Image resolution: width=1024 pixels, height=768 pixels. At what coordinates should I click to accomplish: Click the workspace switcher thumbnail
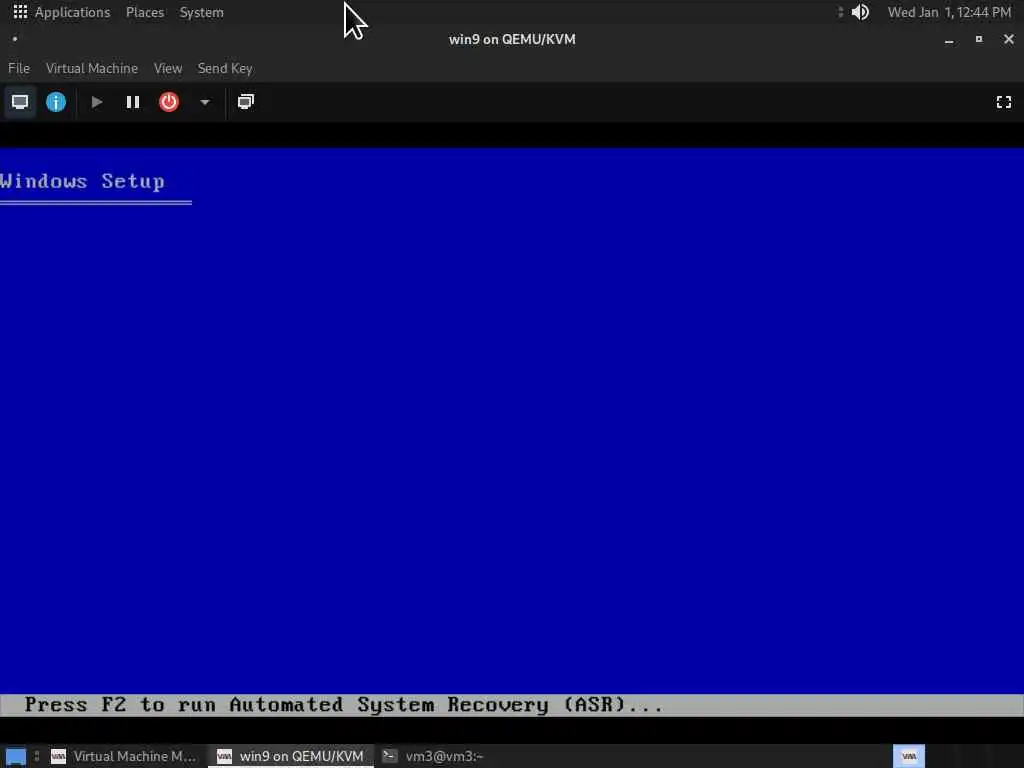point(908,756)
